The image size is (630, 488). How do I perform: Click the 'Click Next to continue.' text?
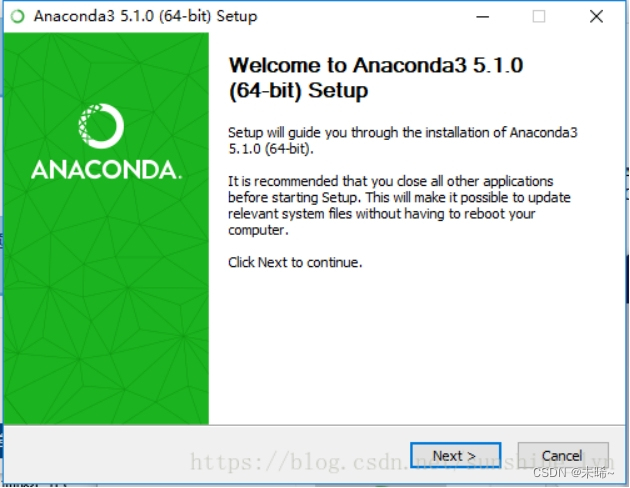point(295,263)
